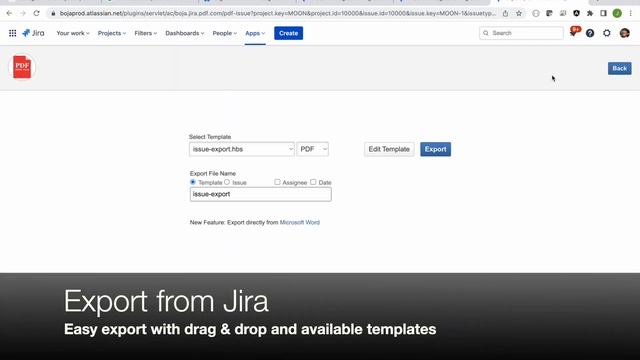This screenshot has height=360, width=640.
Task: Open the PDF format dropdown
Action: 313,149
